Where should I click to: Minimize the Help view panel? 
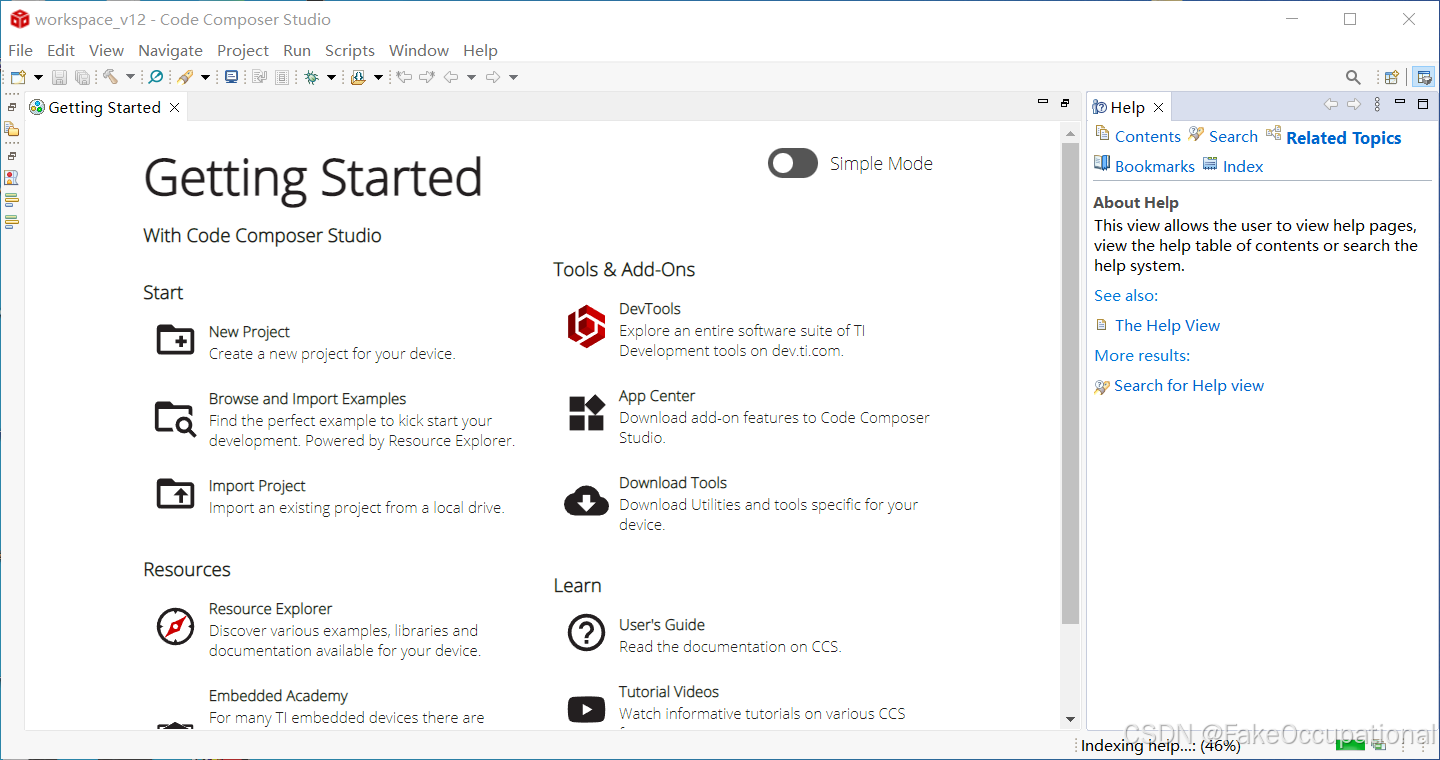click(x=1401, y=102)
